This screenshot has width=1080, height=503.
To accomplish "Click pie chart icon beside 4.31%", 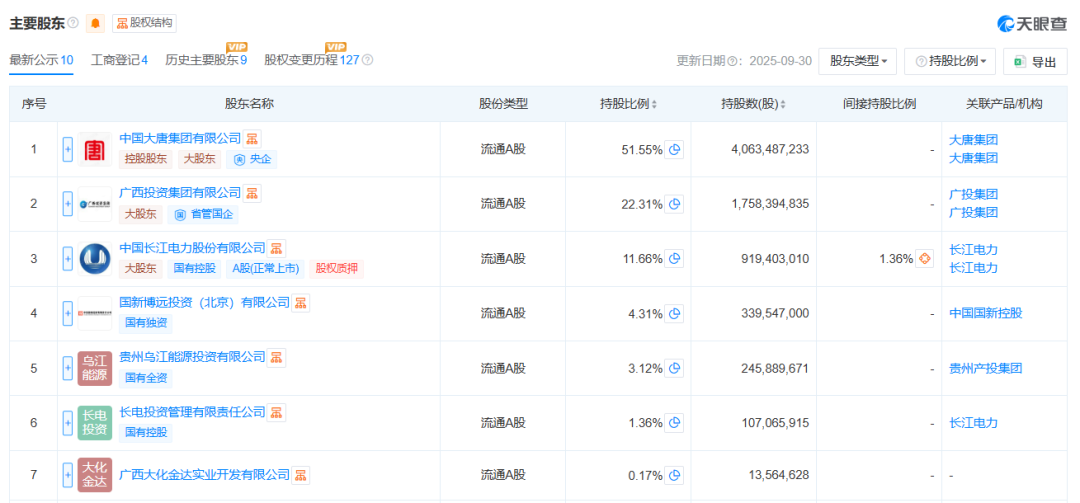I will [x=675, y=314].
